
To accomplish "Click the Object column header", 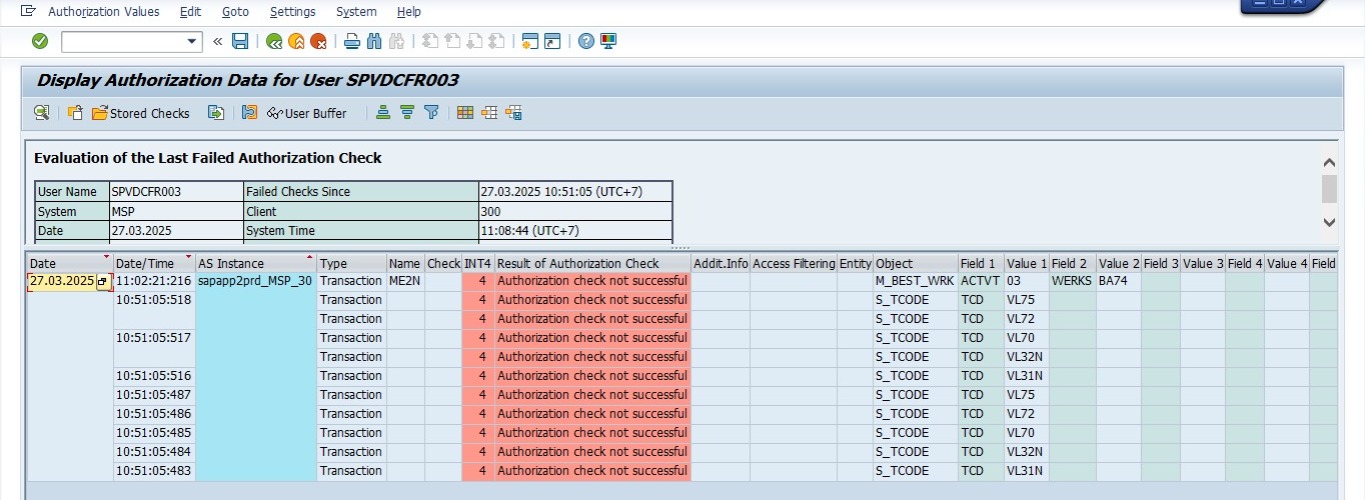I will click(915, 264).
